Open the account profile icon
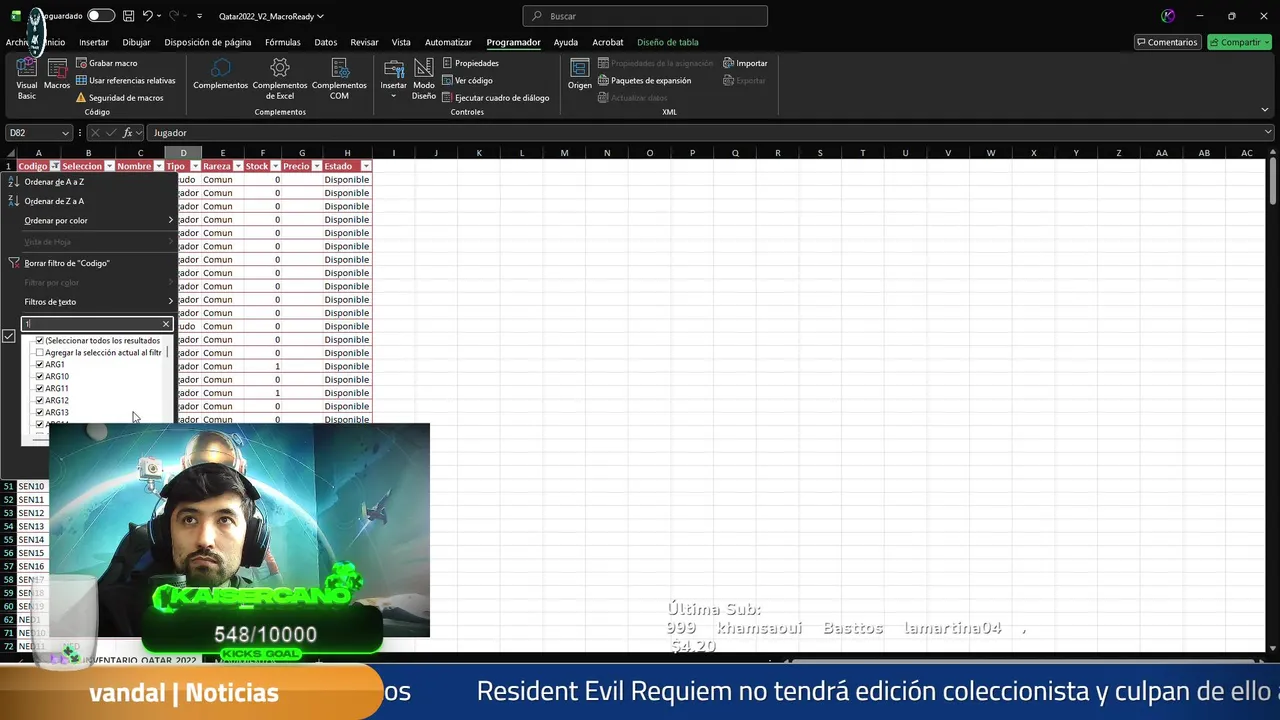The image size is (1280, 720). coord(1168,16)
